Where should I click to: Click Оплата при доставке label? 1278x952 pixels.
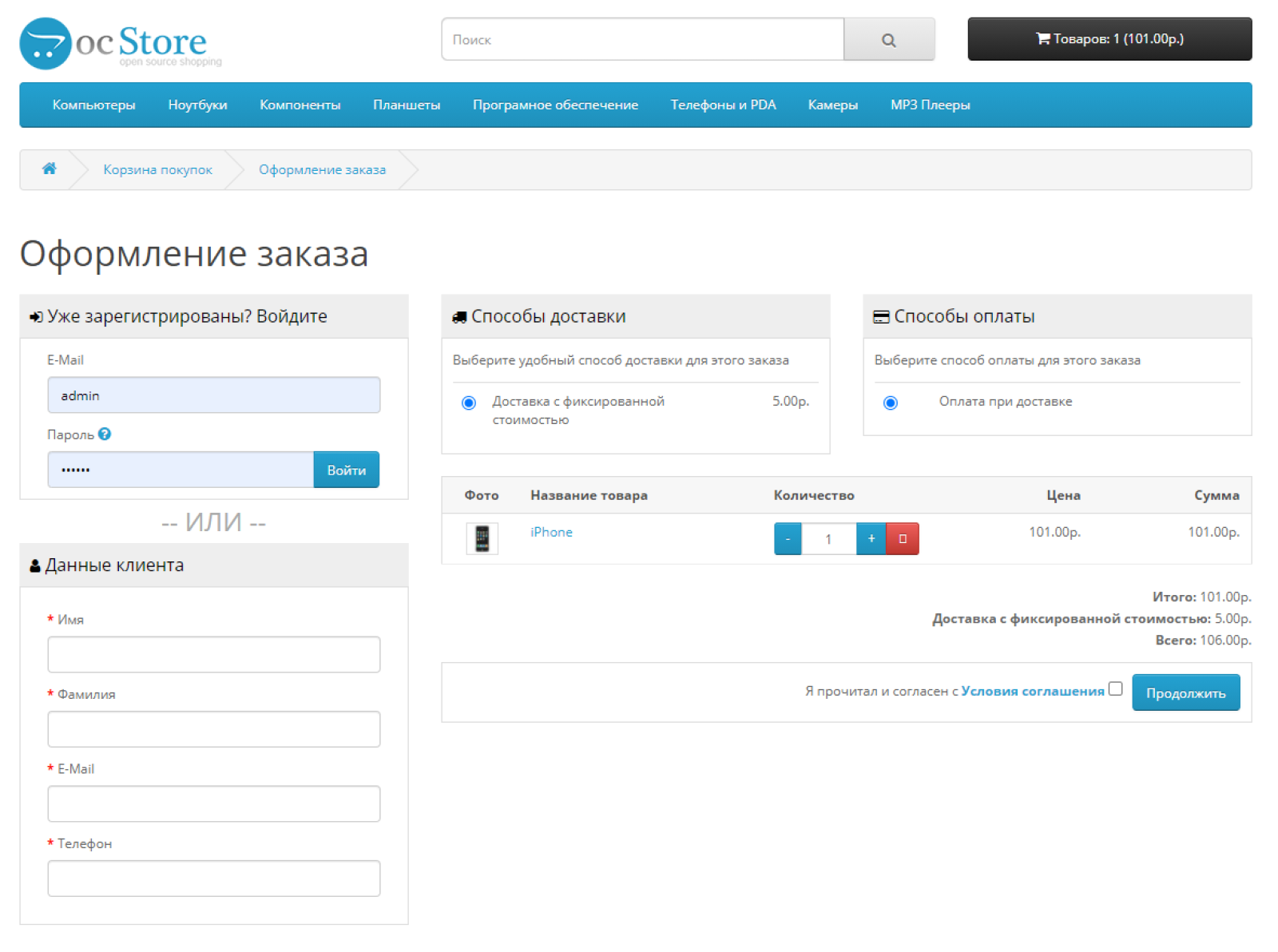(x=1006, y=401)
